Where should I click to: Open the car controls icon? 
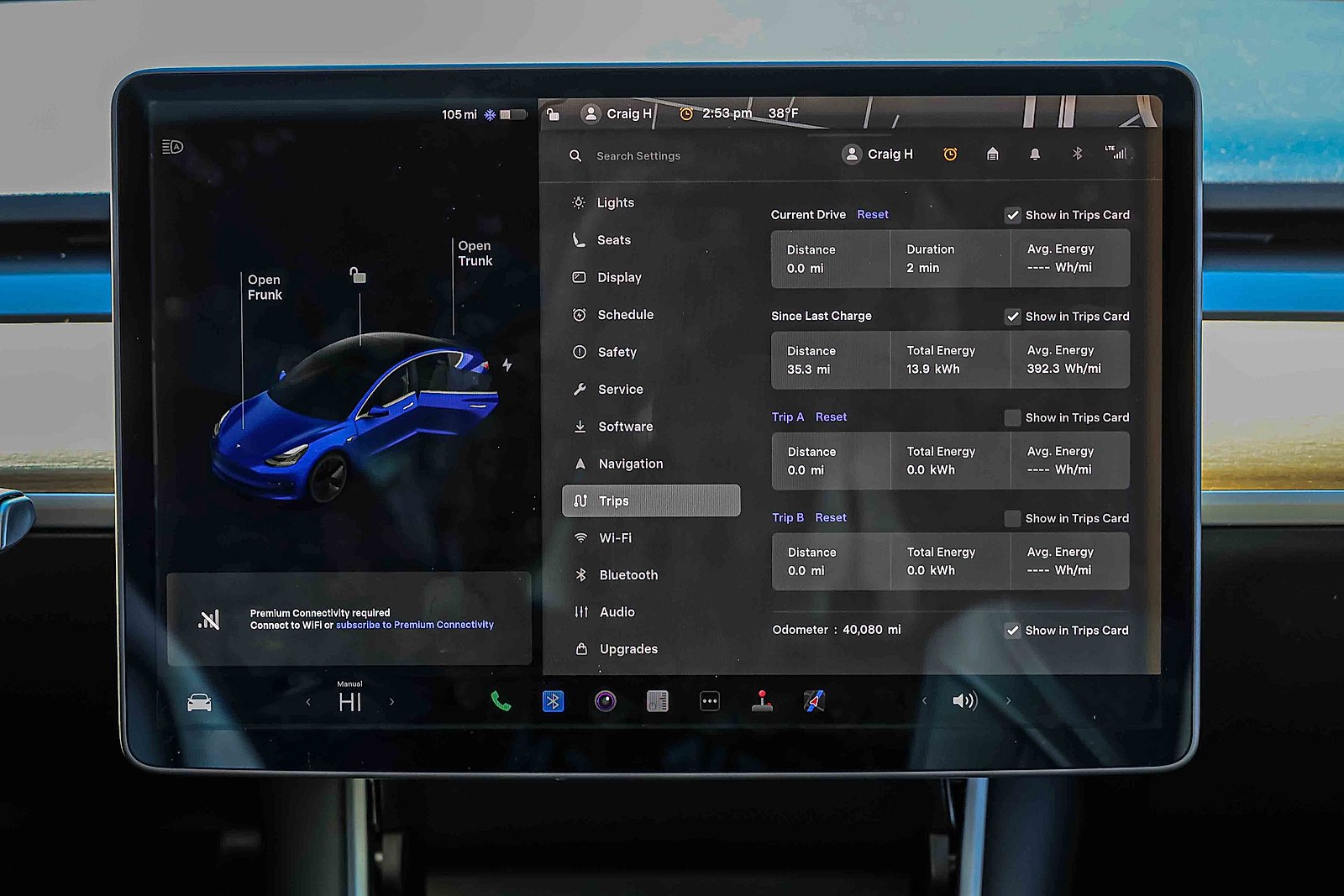click(x=199, y=703)
